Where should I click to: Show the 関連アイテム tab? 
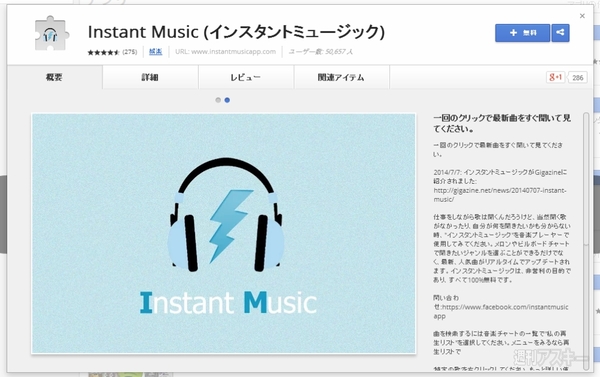coord(341,77)
